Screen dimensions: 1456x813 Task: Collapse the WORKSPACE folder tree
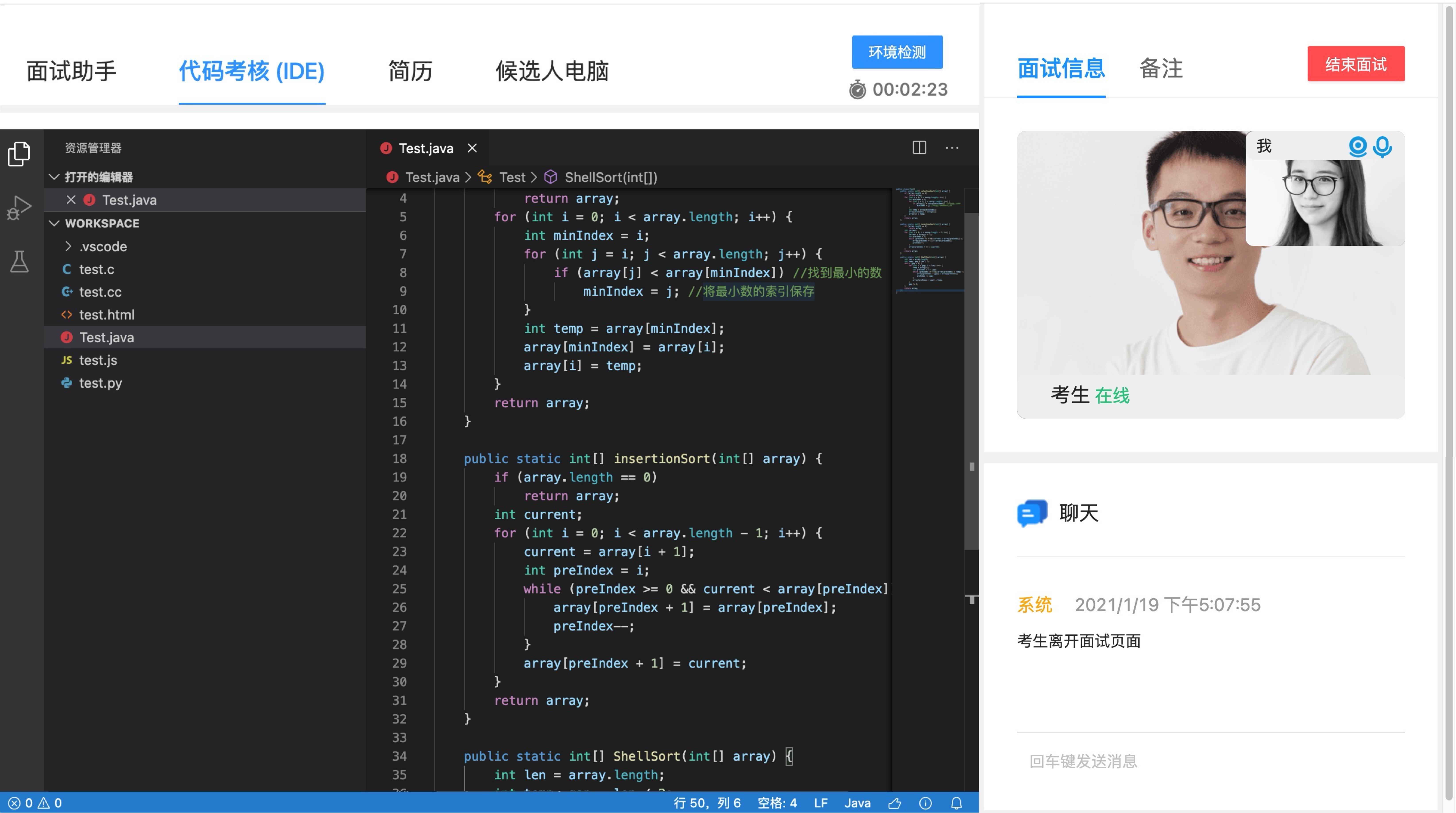(54, 223)
